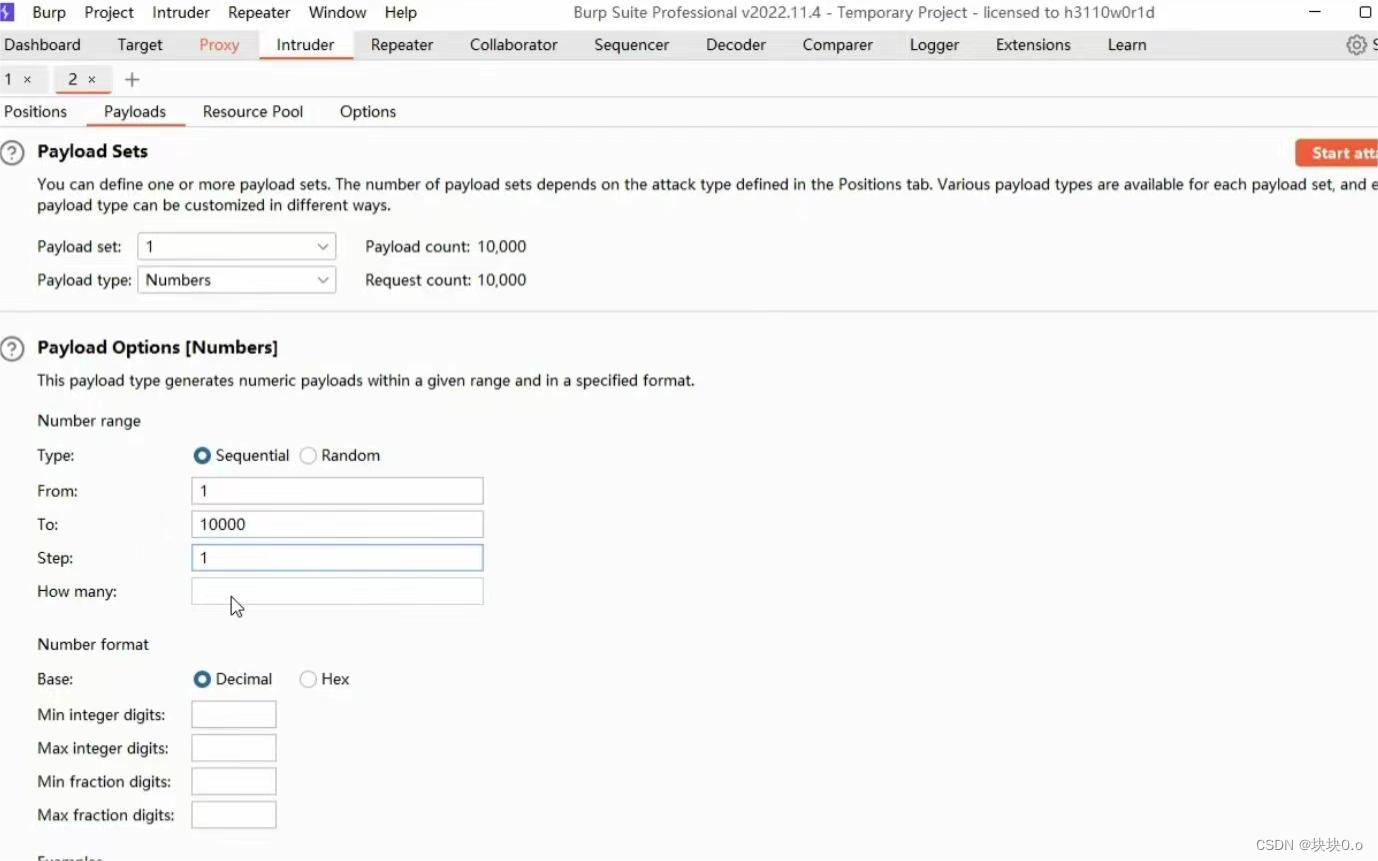Switch to the Collaborator tab
This screenshot has height=861, width=1378.
[x=514, y=45]
